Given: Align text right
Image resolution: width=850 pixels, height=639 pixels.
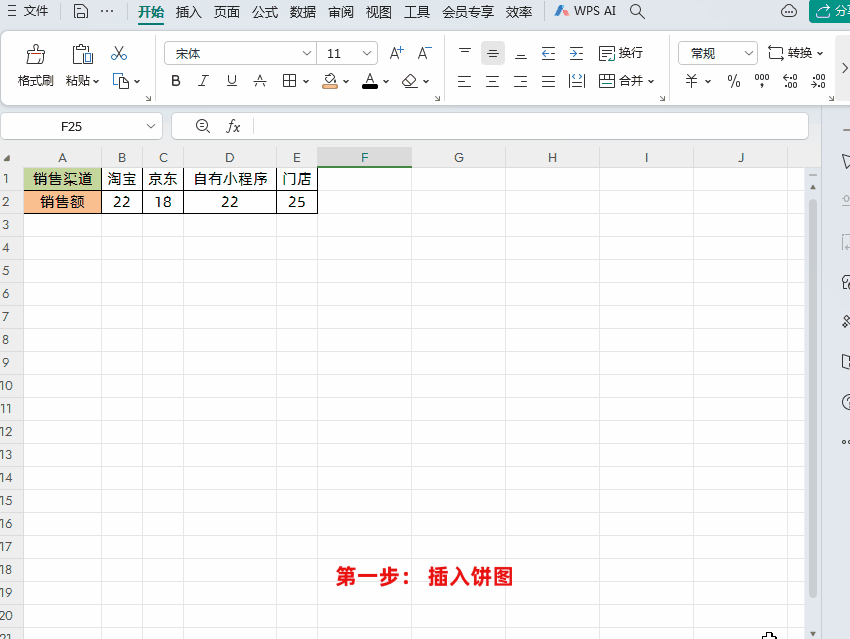Looking at the screenshot, I should [521, 81].
